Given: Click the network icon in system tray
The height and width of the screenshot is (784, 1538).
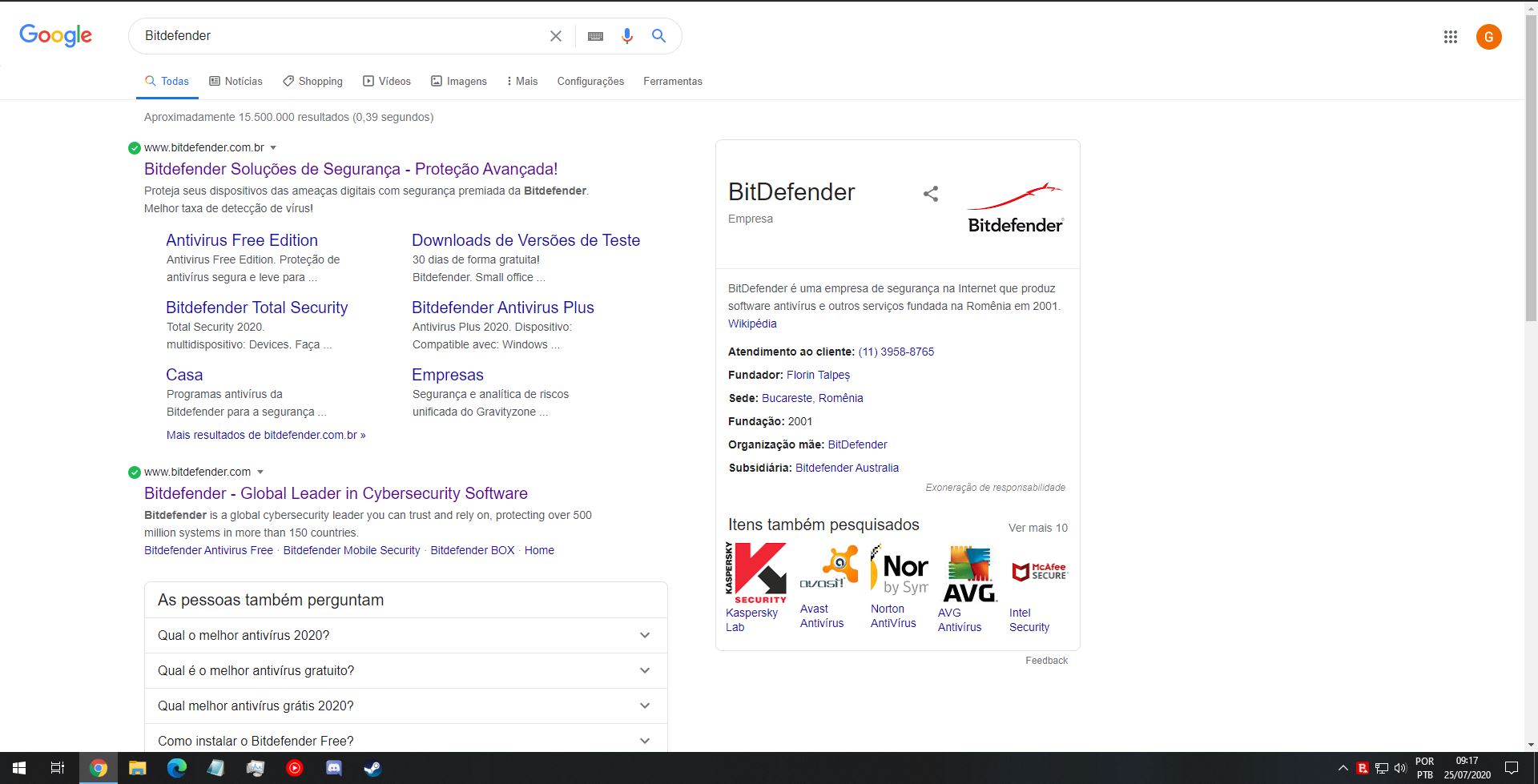Looking at the screenshot, I should [1382, 769].
